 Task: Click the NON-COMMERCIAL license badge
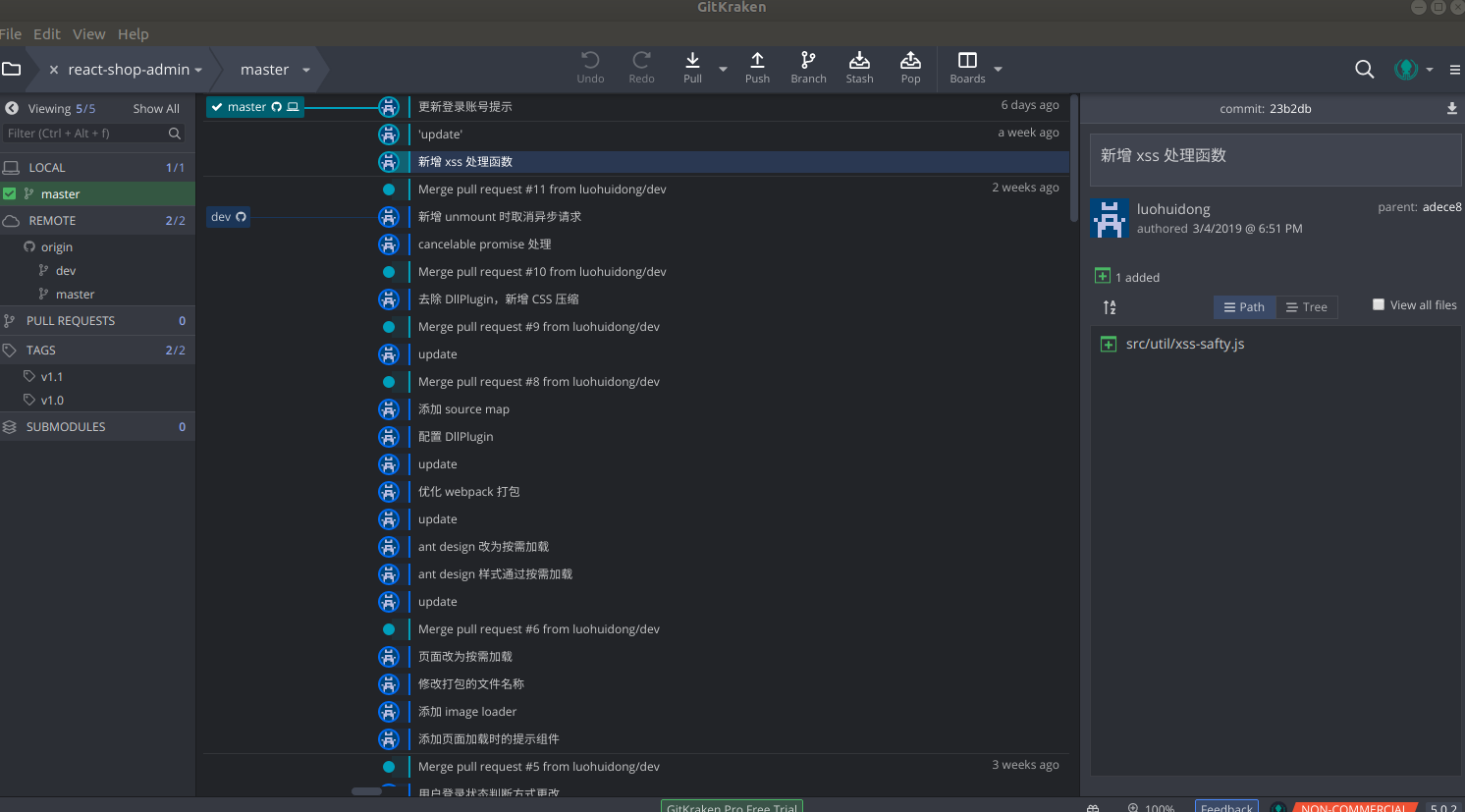[x=1353, y=807]
